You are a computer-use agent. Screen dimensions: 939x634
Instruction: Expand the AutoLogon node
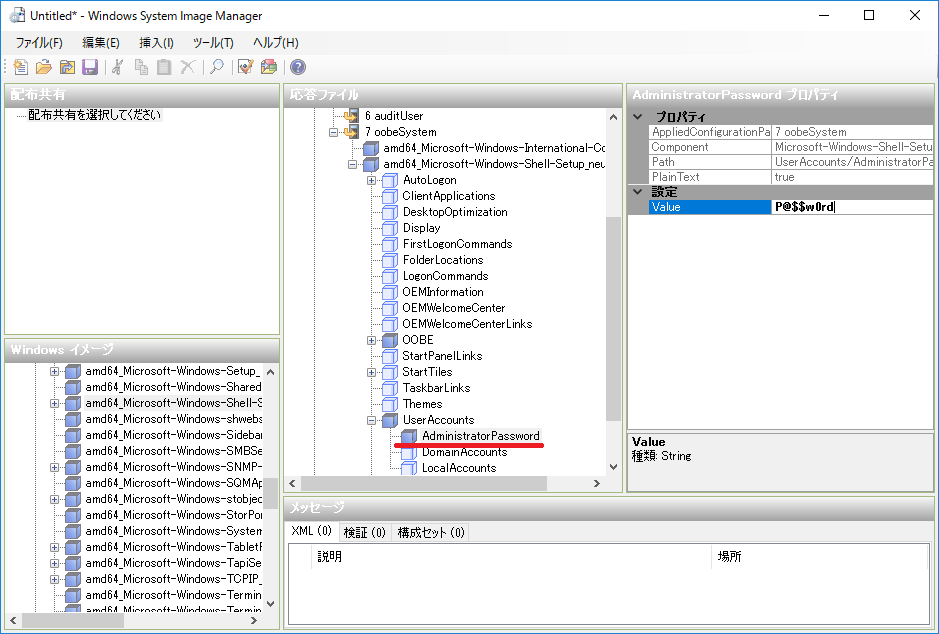[x=371, y=180]
